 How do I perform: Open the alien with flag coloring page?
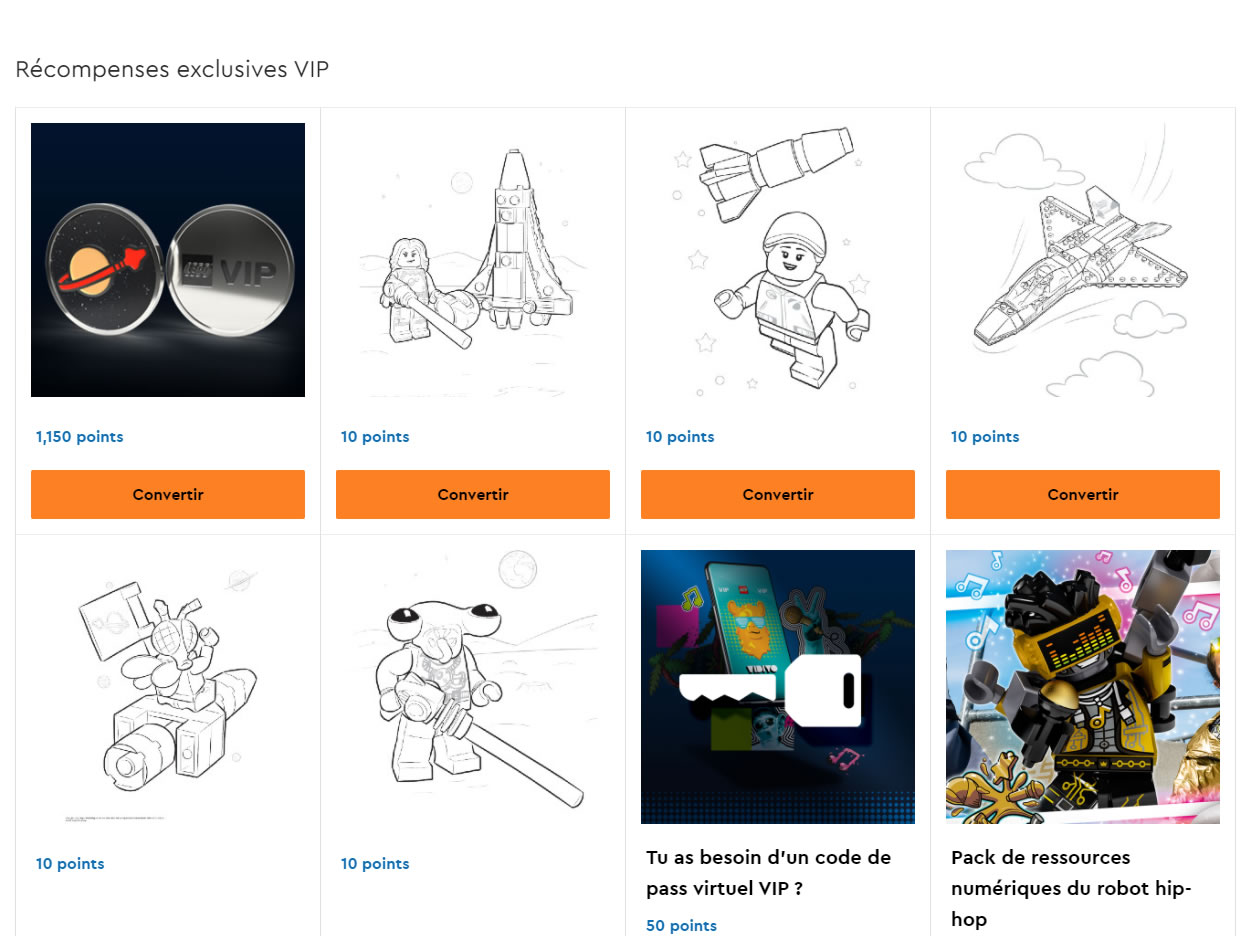(168, 687)
